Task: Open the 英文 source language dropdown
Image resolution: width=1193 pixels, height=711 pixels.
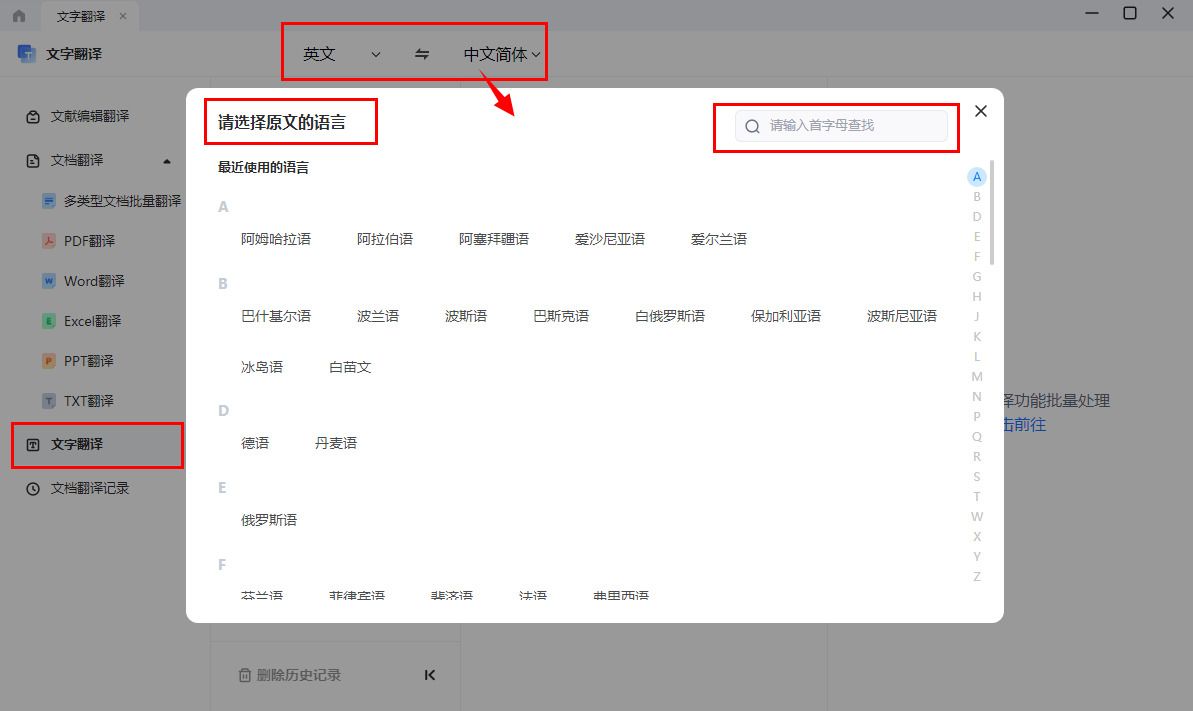Action: (x=342, y=54)
